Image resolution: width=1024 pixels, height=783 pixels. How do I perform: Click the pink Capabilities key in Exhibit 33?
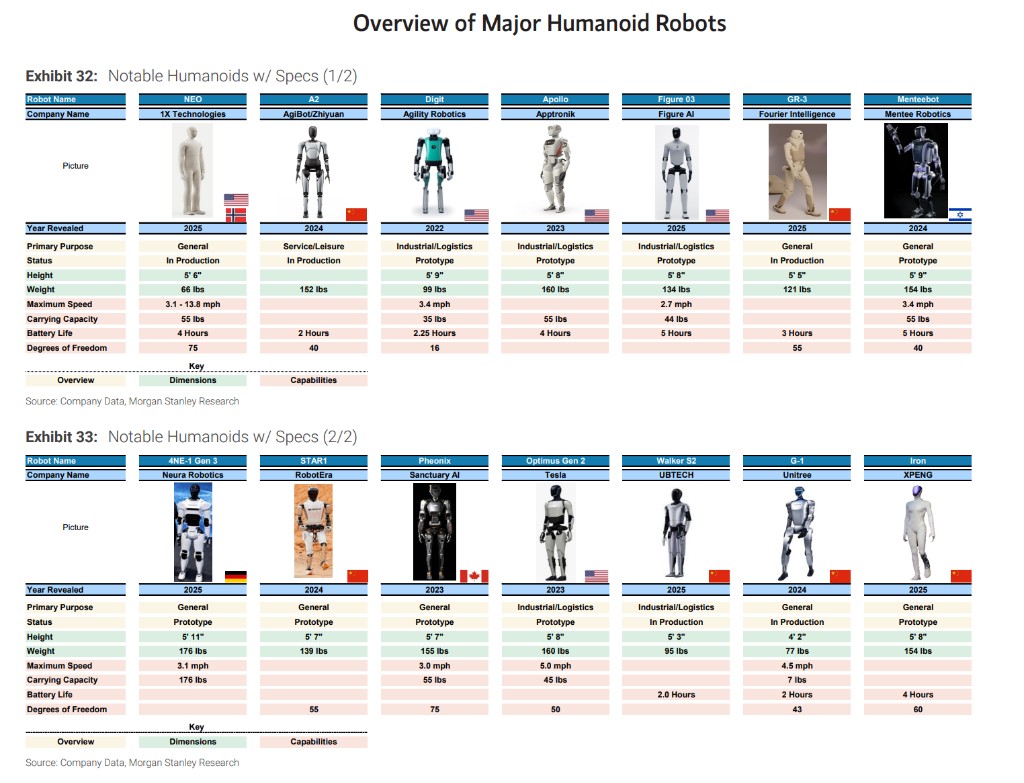[x=313, y=742]
